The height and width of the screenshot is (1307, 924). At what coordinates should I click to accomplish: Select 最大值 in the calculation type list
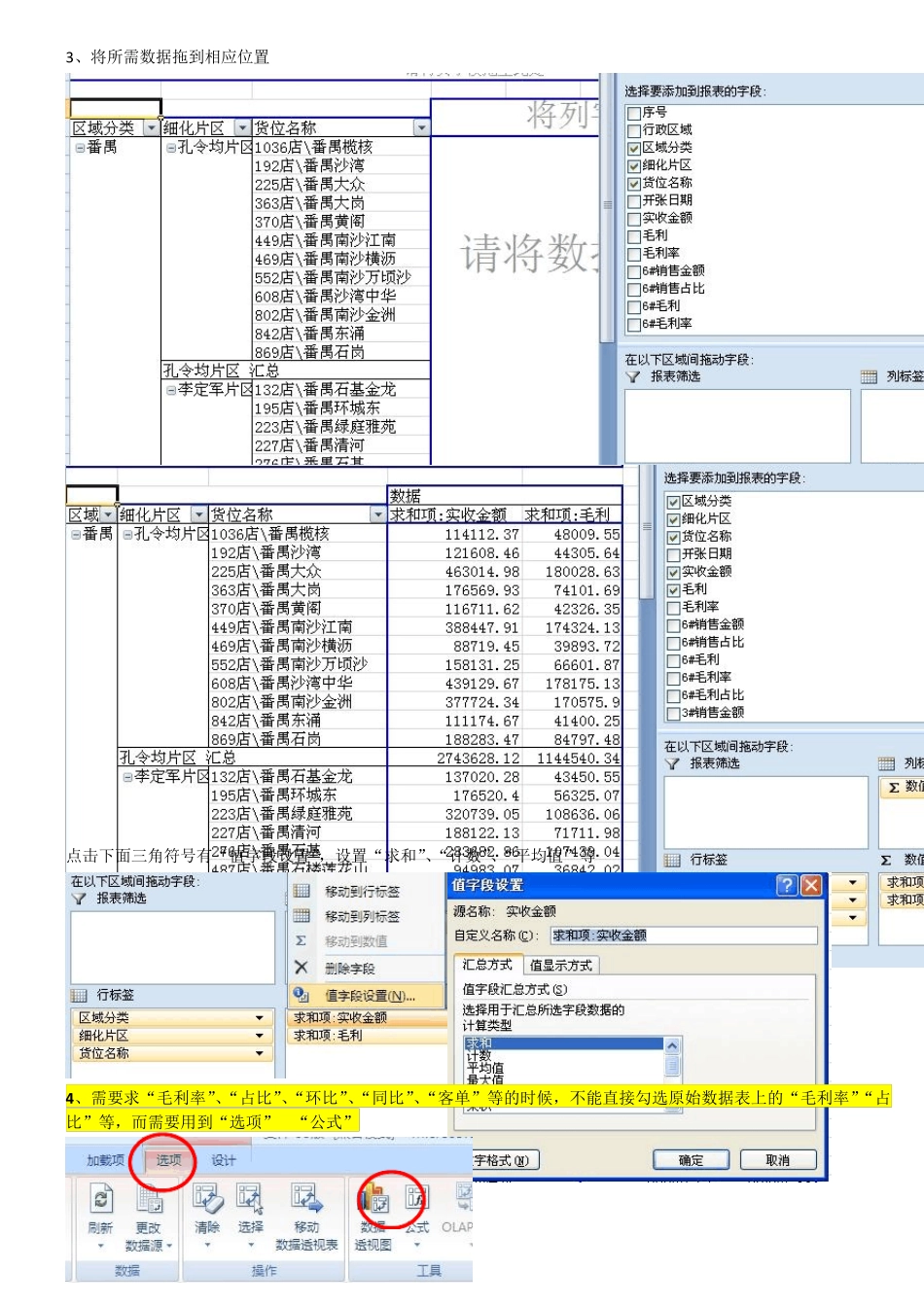(x=563, y=1078)
